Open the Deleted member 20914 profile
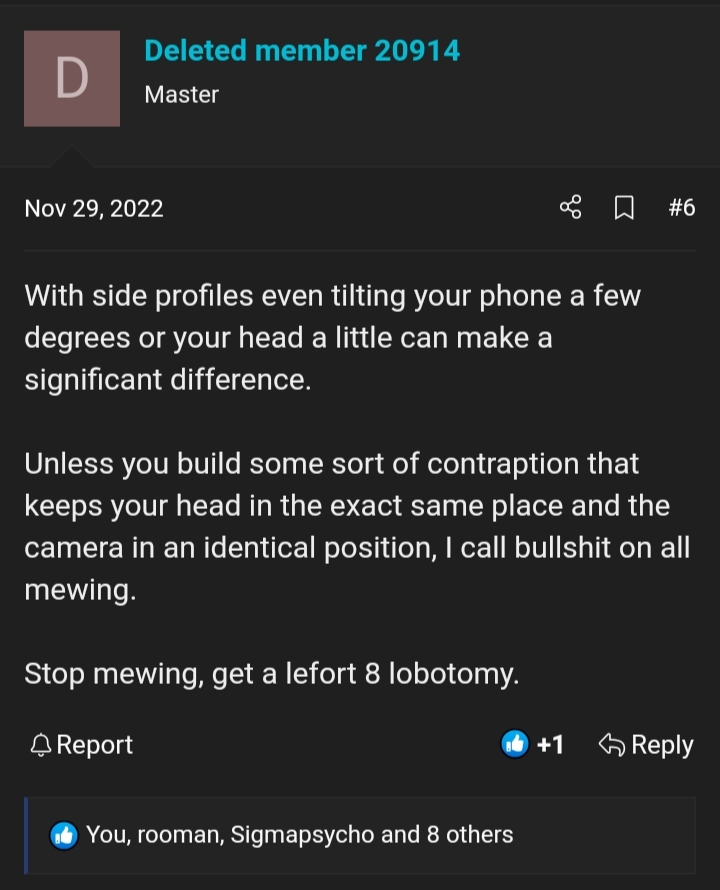 click(x=302, y=51)
